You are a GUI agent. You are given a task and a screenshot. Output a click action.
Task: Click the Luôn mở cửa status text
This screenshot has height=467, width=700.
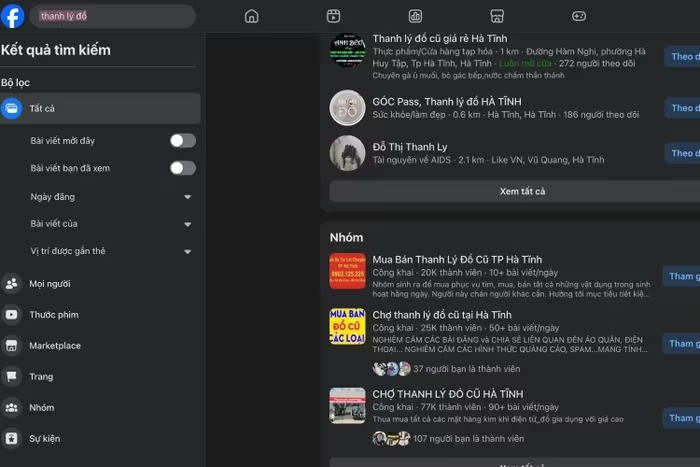[525, 63]
